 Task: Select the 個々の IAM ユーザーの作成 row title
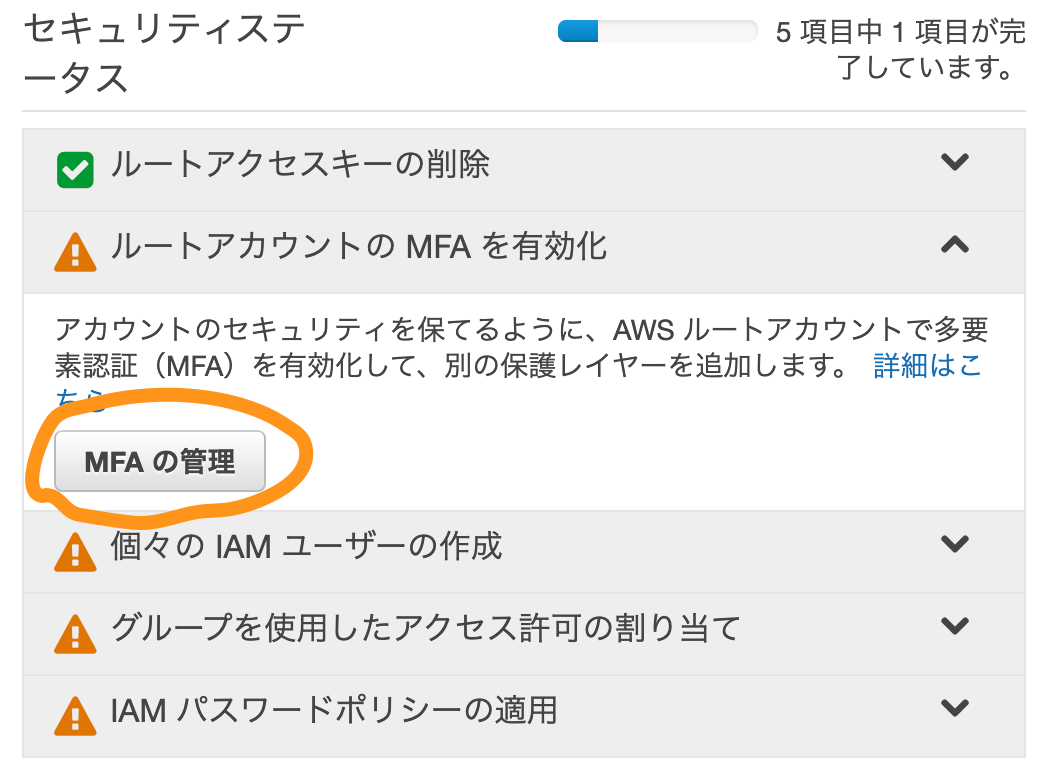pyautogui.click(x=306, y=546)
